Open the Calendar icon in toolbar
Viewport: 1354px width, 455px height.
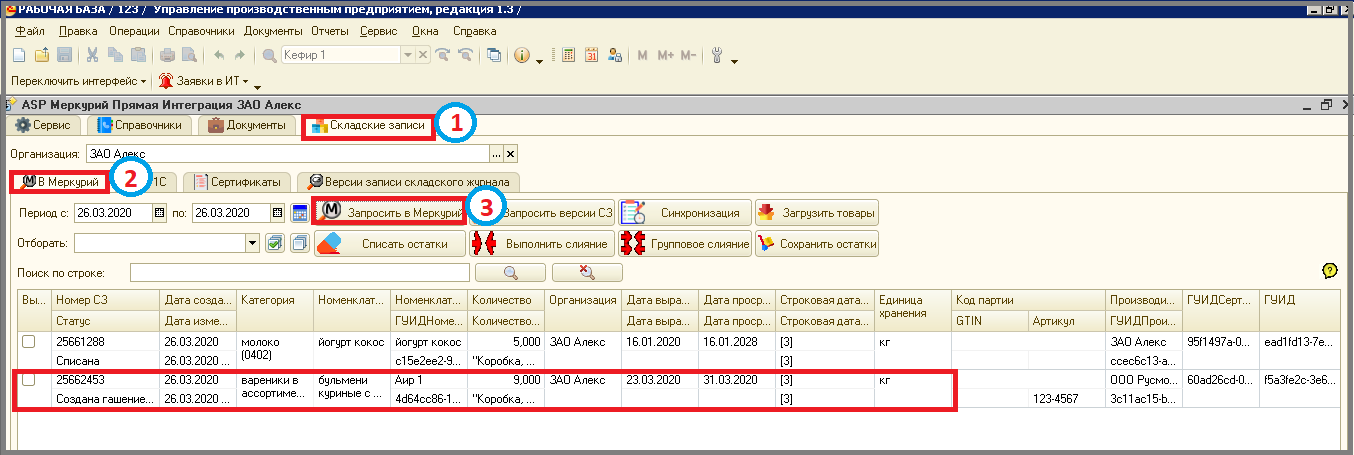click(591, 56)
